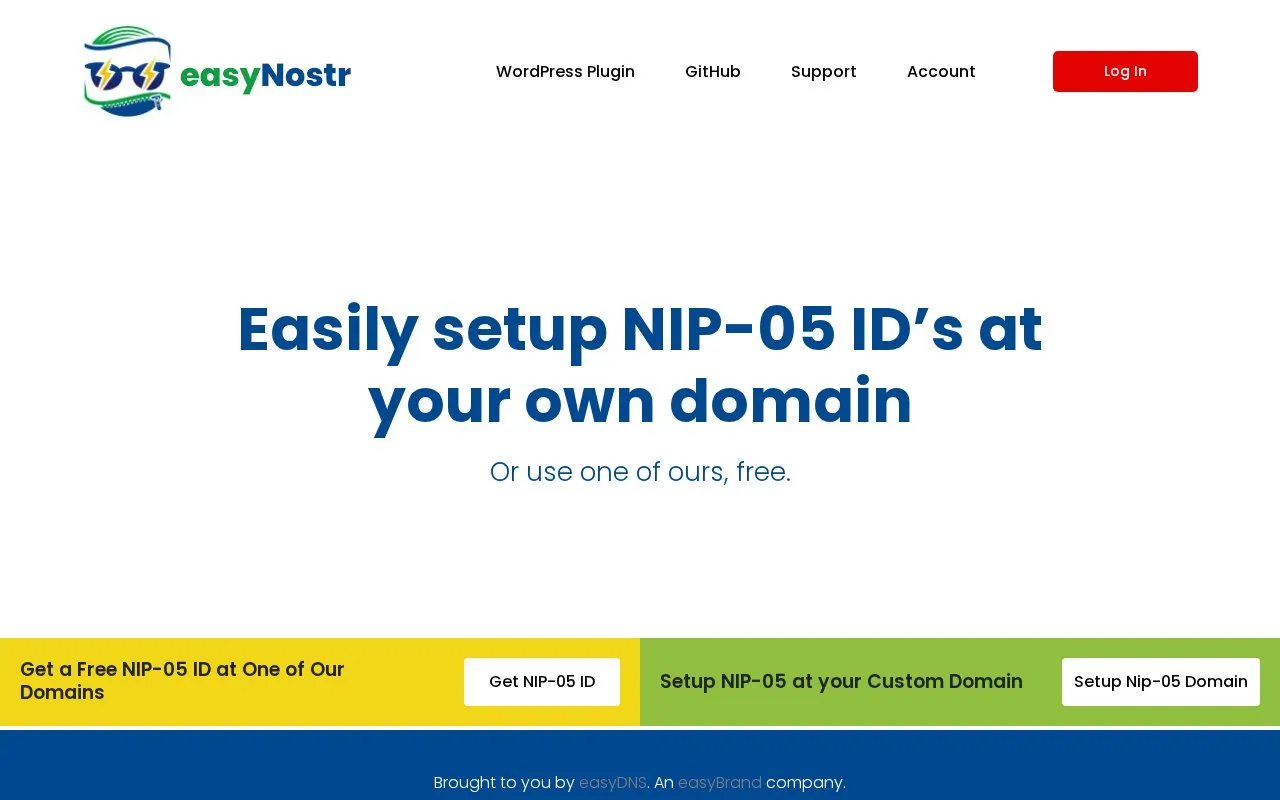This screenshot has width=1280, height=800.
Task: Go to the Support page
Action: tap(824, 71)
